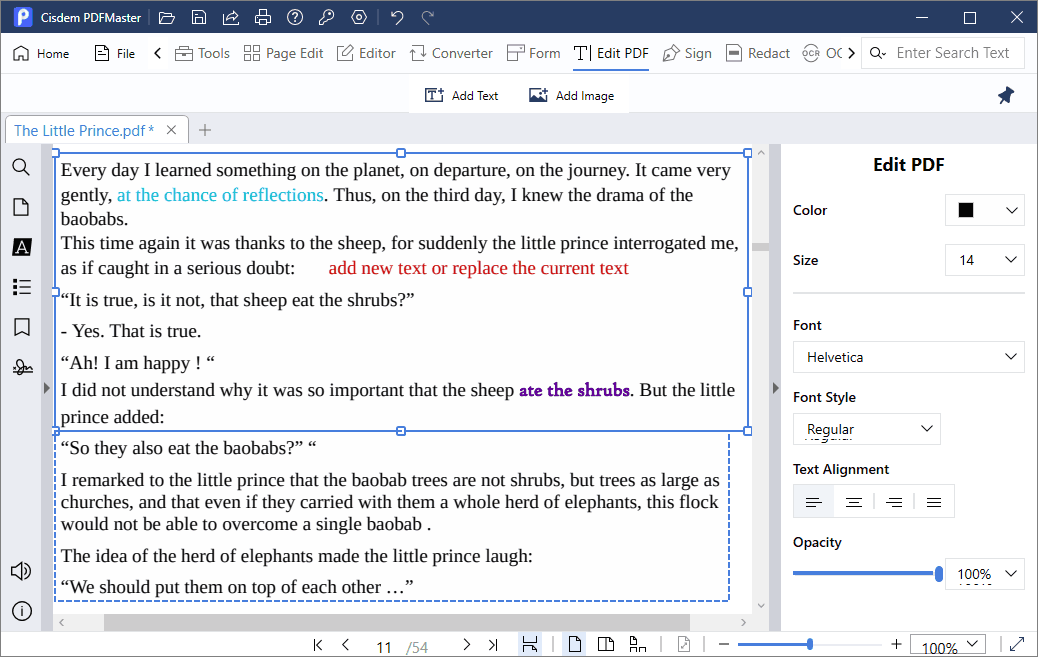Screen dimensions: 1038x657
Task: Click the Home button
Action: (x=41, y=54)
